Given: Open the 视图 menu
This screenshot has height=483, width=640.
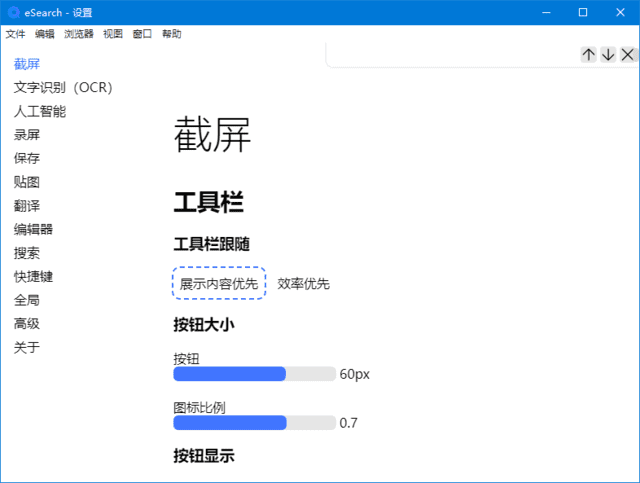Looking at the screenshot, I should click(113, 34).
